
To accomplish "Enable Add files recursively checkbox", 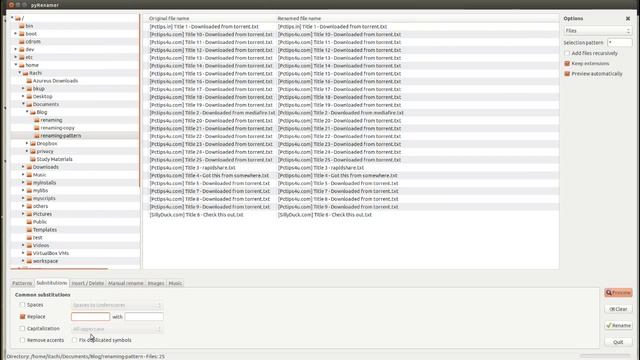I will (567, 53).
